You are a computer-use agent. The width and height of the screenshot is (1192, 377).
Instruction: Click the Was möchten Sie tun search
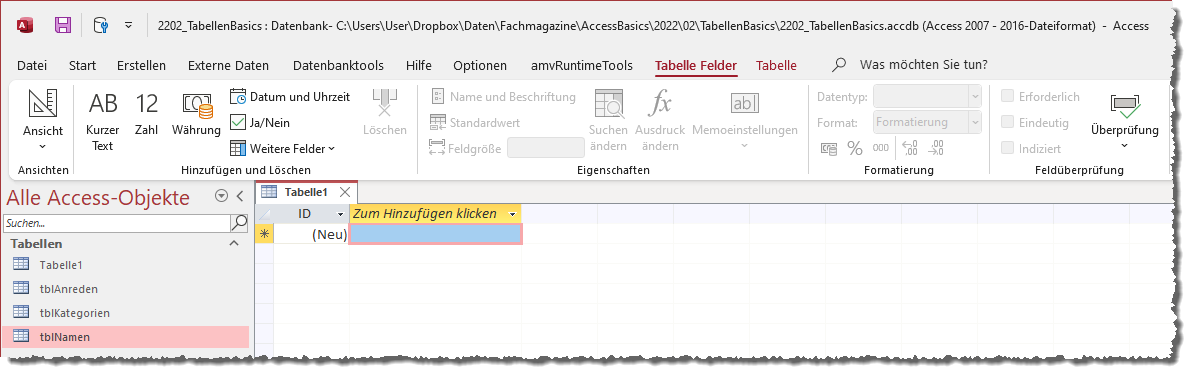tap(924, 65)
